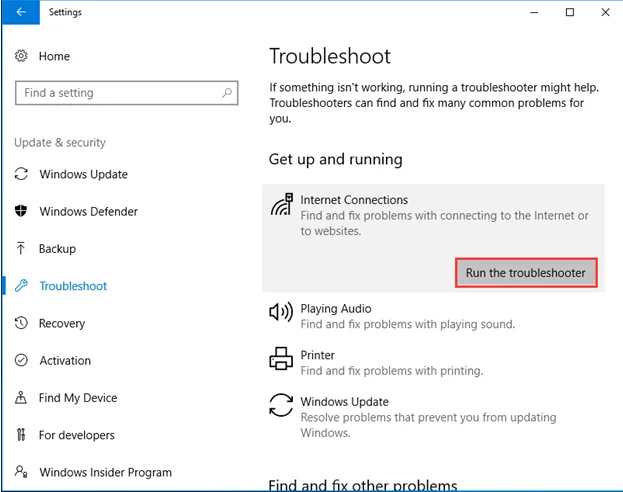Screen dimensions: 623x492
Task: Click the Find My Device person icon
Action: pos(21,398)
